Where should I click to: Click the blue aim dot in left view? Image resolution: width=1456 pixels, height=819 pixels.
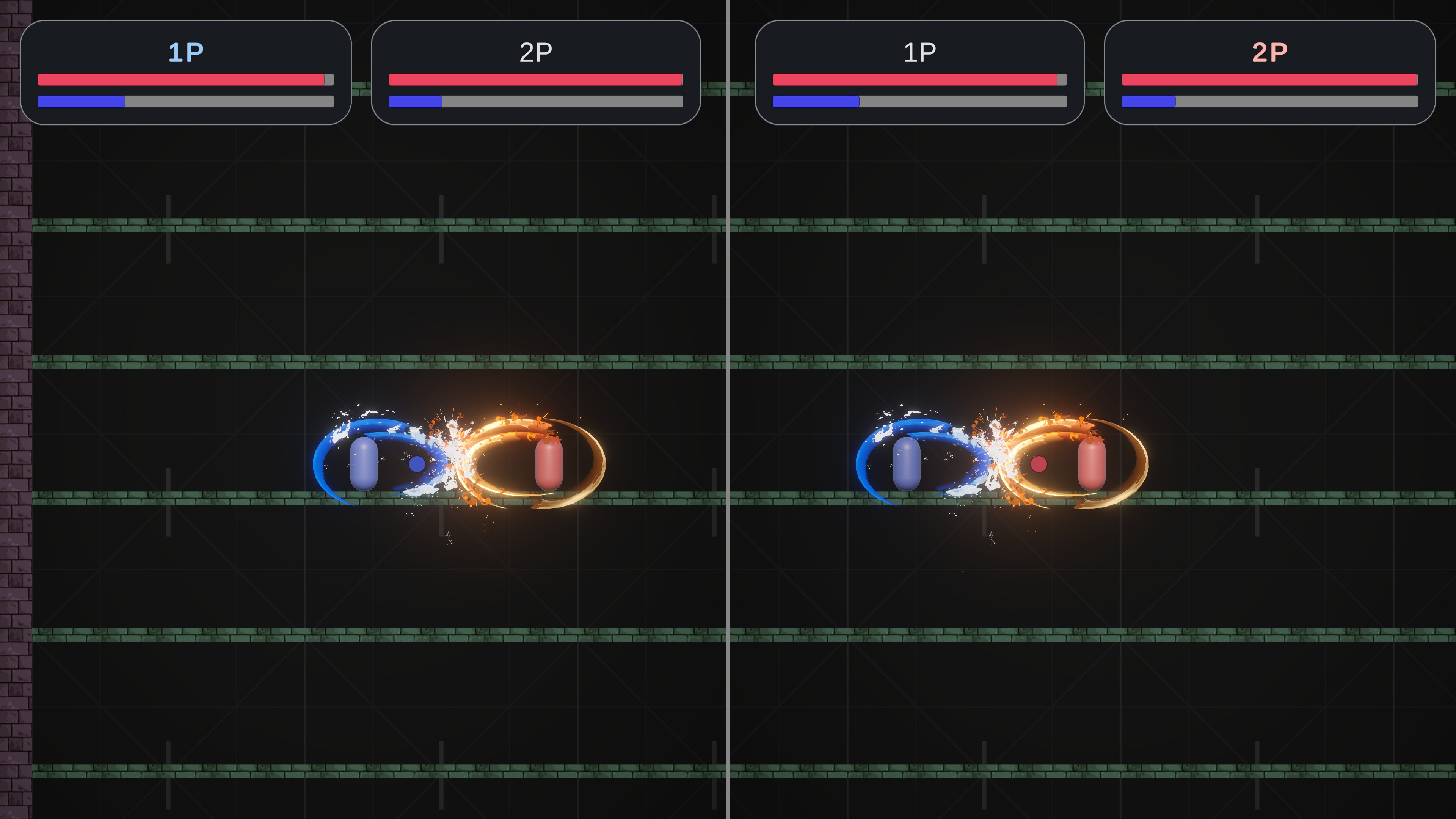click(x=417, y=464)
